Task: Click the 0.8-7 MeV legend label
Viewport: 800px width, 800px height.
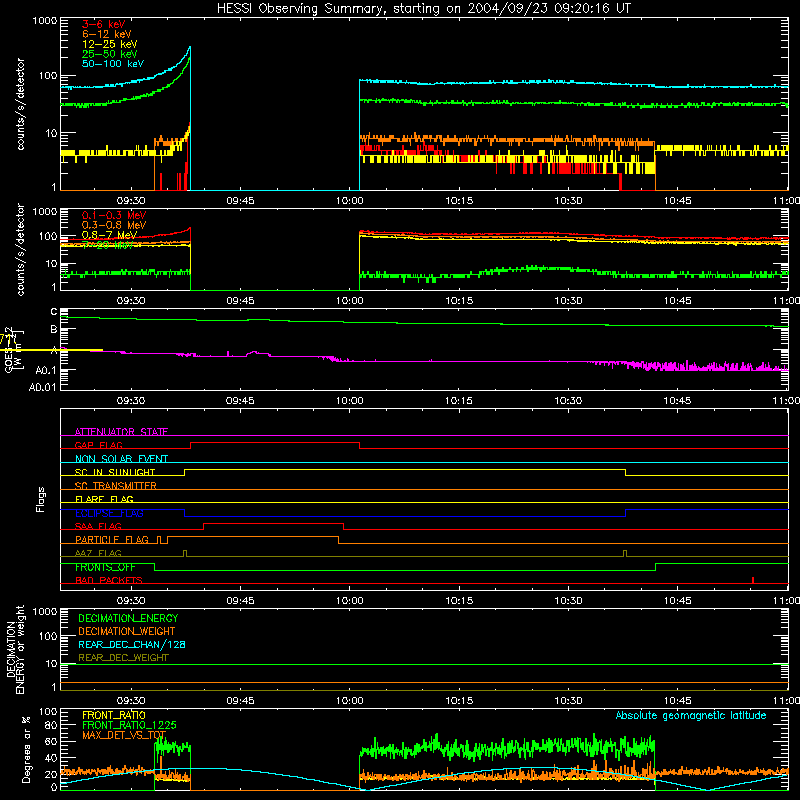Action: click(109, 235)
